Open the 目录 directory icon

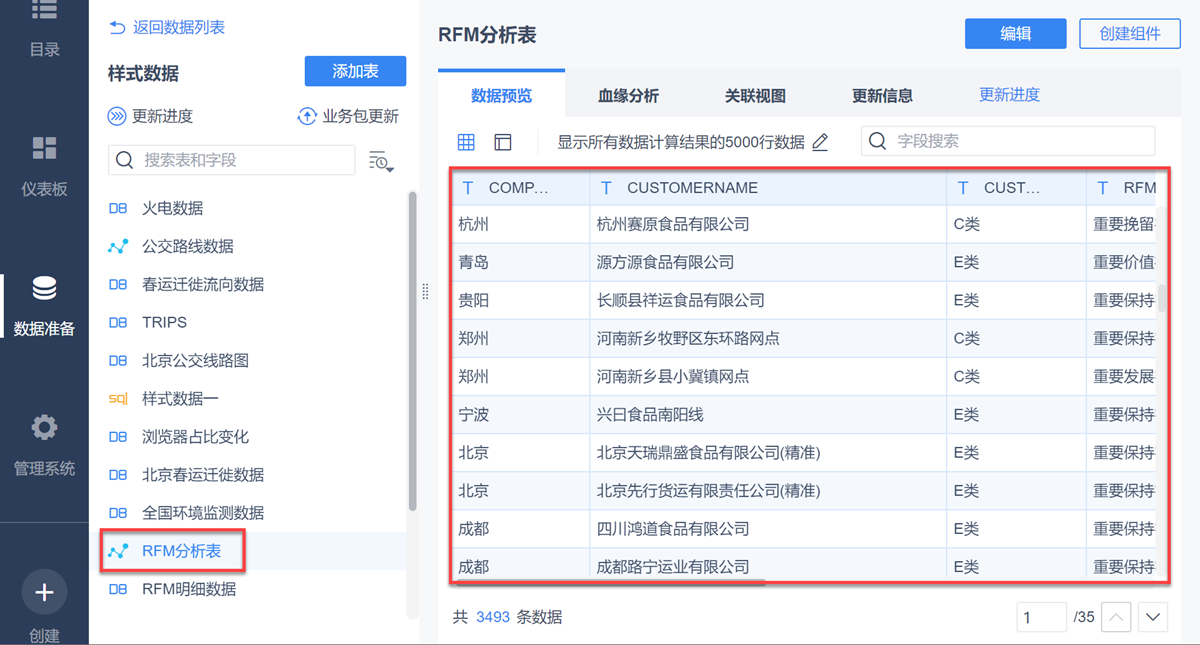pyautogui.click(x=44, y=12)
